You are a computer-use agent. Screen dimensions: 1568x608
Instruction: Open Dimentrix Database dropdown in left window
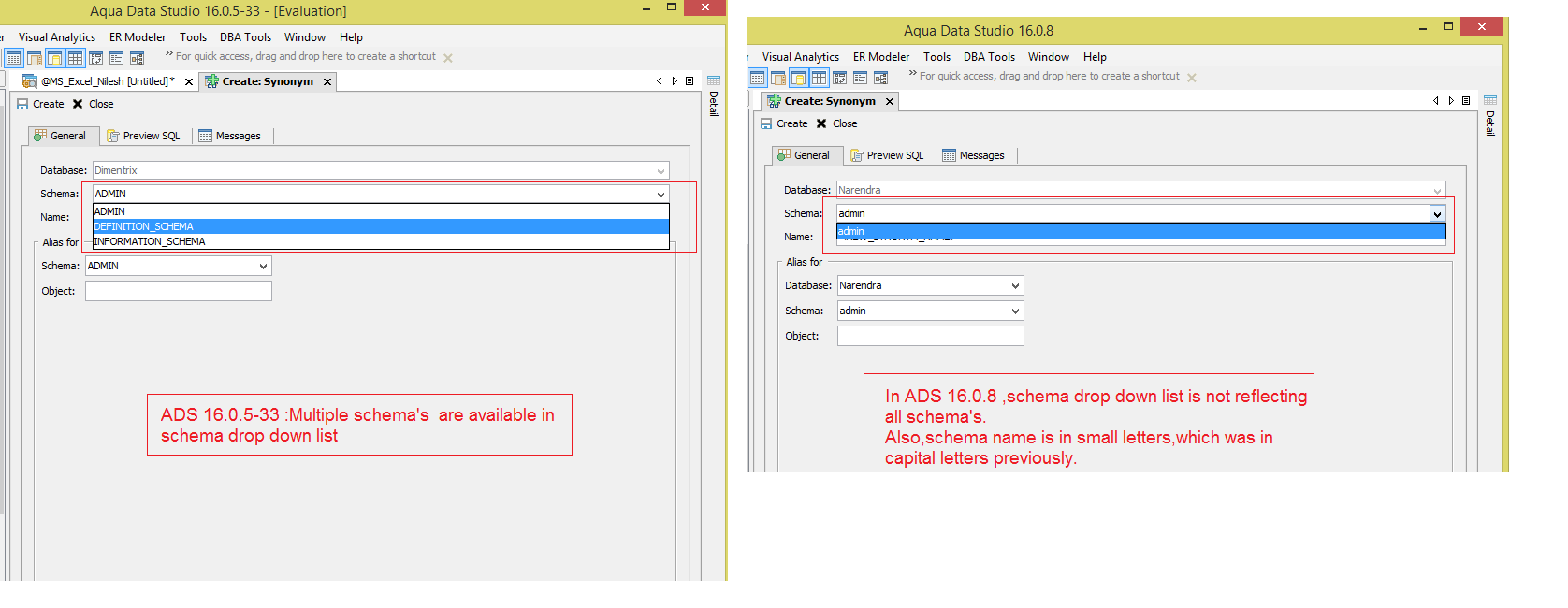tap(381, 171)
